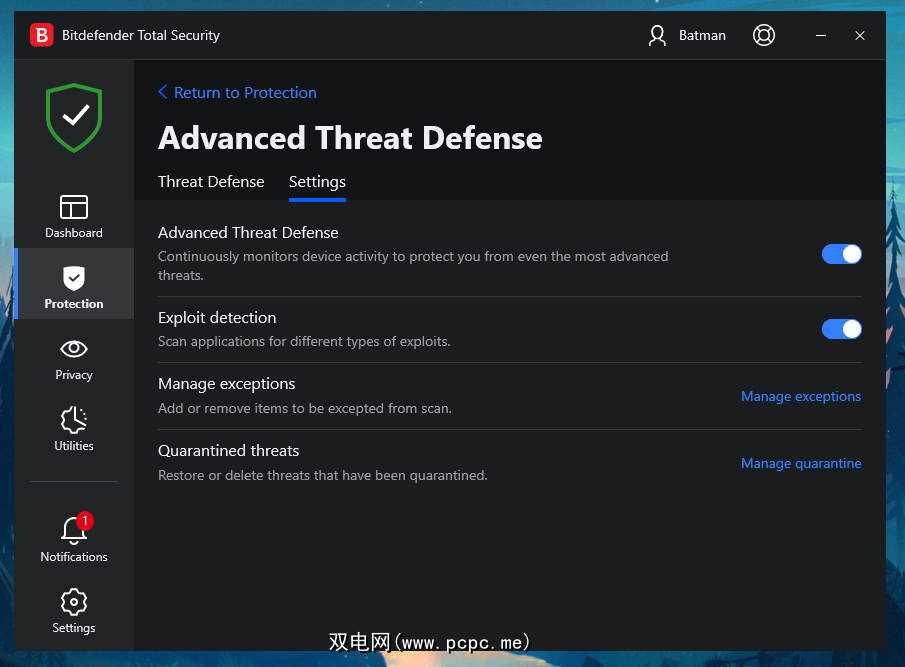Select the Protection shield icon in sidebar

tap(74, 278)
